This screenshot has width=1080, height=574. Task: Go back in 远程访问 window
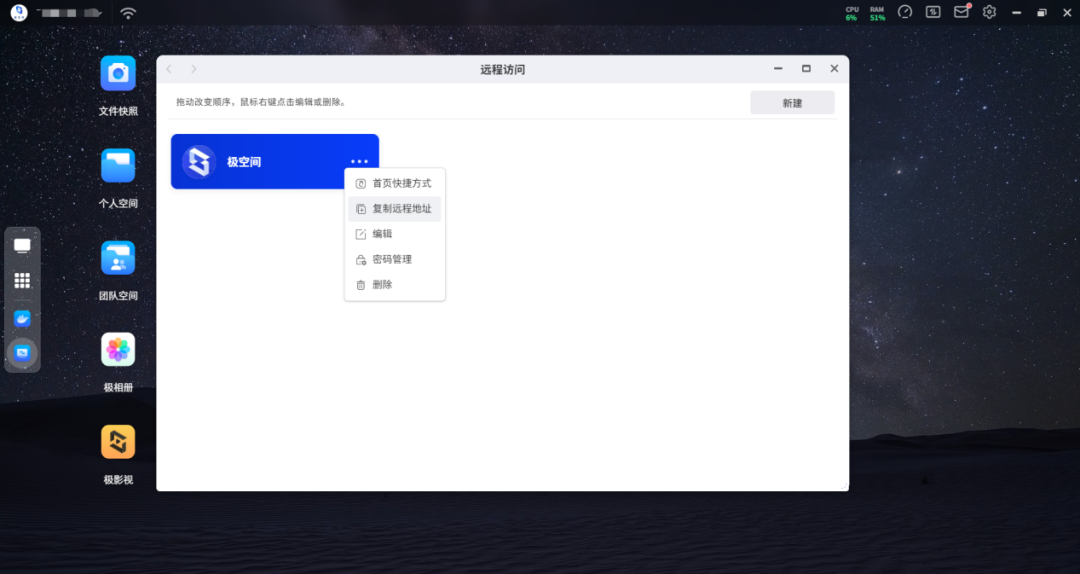click(169, 69)
